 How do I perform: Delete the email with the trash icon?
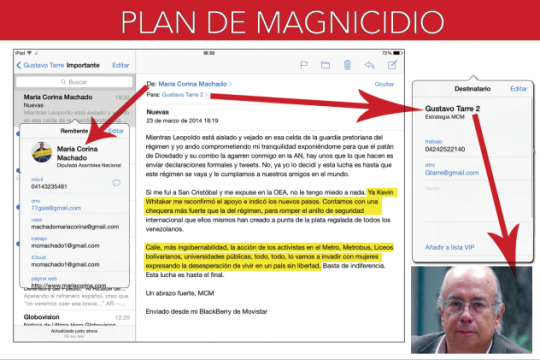point(347,65)
